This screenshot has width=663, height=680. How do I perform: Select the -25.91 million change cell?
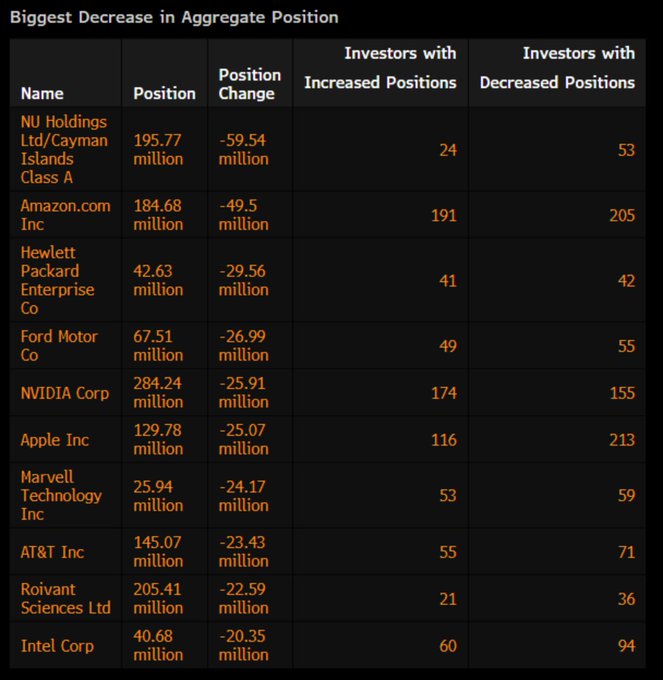(243, 393)
